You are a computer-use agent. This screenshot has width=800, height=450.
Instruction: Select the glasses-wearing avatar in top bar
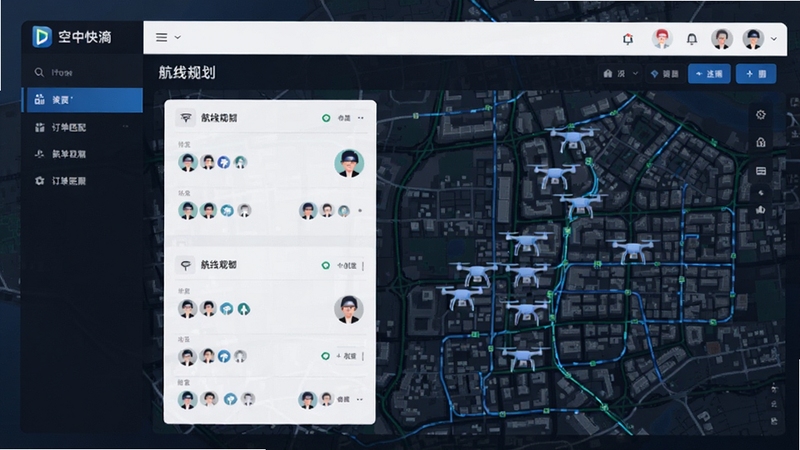(x=722, y=39)
